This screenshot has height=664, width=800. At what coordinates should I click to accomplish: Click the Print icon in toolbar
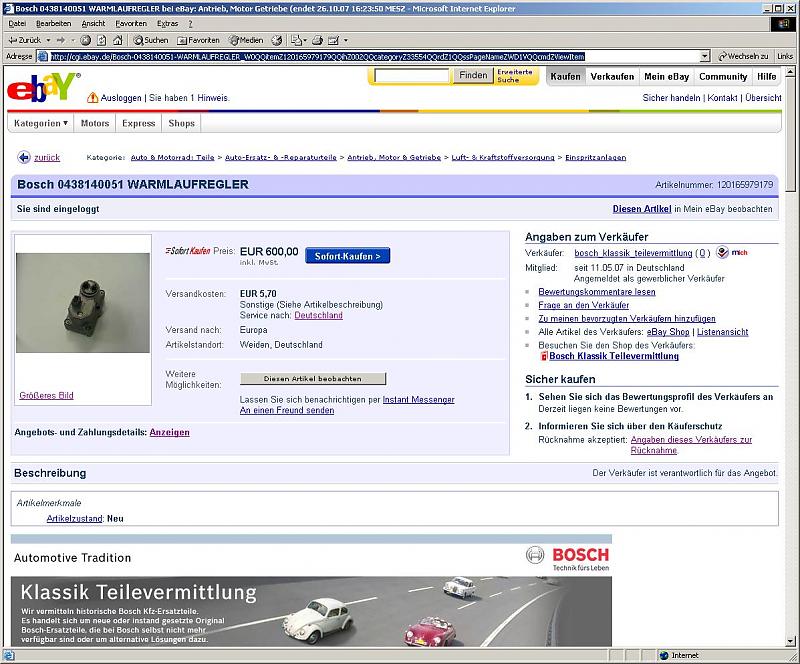[x=317, y=40]
